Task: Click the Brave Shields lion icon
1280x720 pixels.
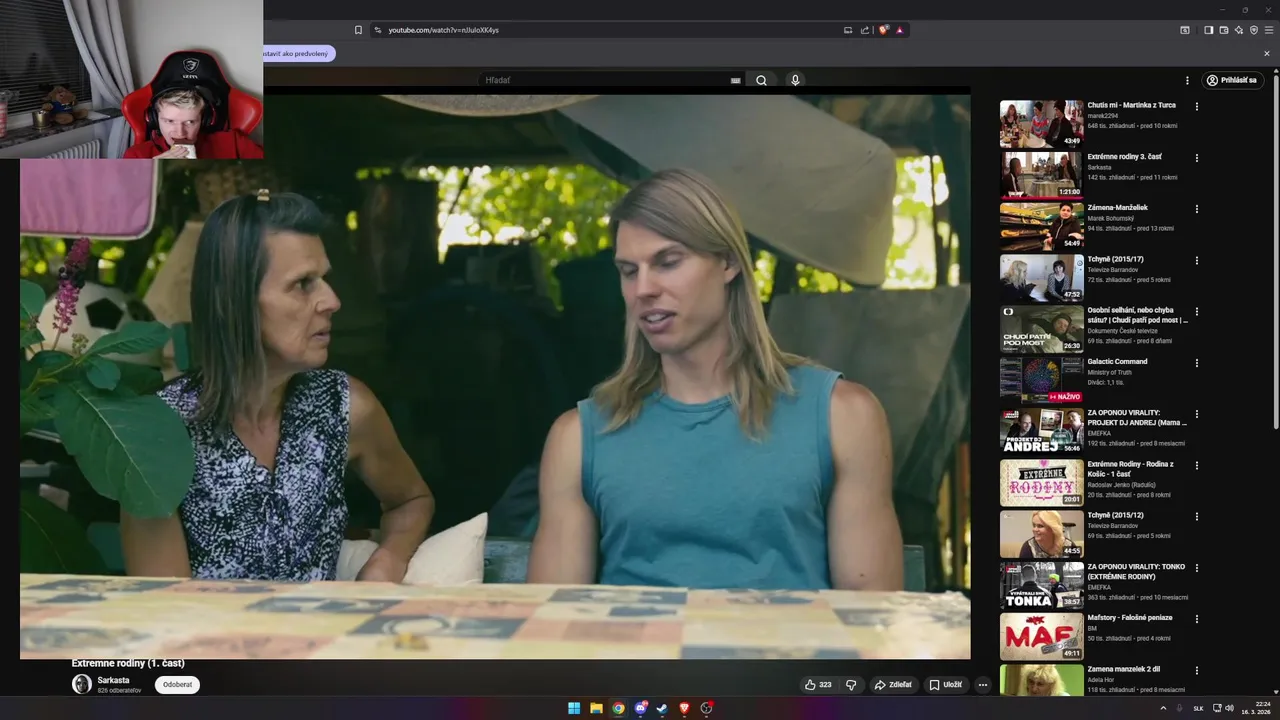Action: [884, 30]
